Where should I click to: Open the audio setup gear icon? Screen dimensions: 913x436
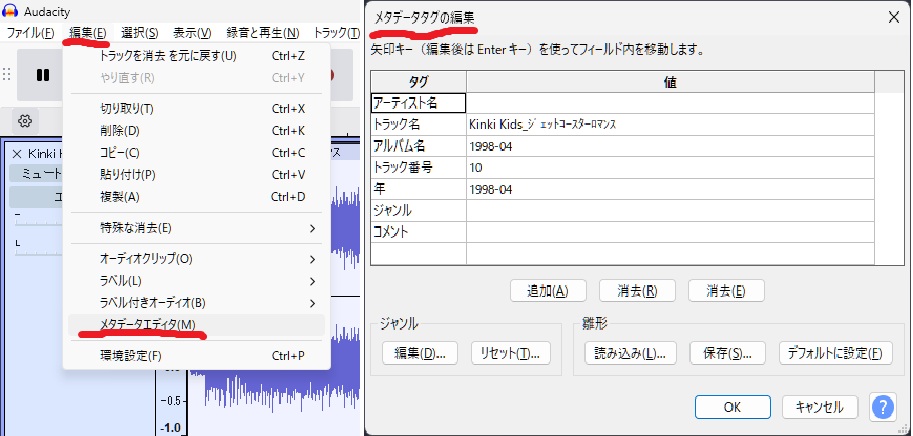pyautogui.click(x=26, y=121)
